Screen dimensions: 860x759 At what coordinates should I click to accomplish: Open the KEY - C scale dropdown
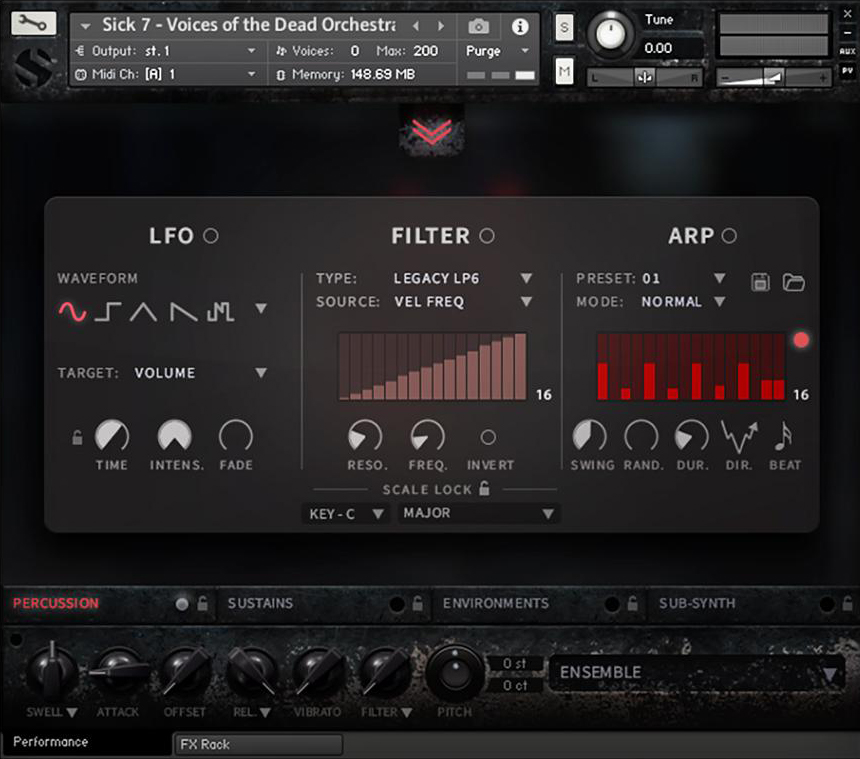(x=344, y=512)
